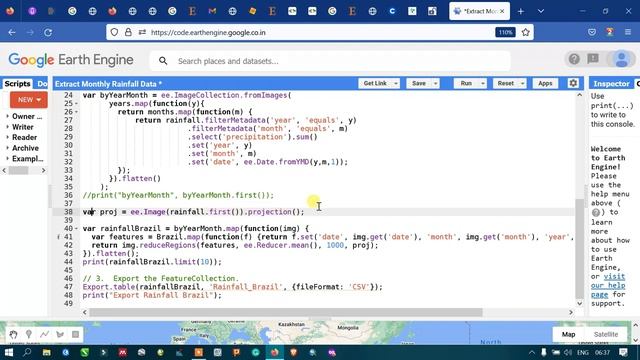Screen dimensions: 640x360
Task: Switch to the Scripts tab
Action: (17, 84)
